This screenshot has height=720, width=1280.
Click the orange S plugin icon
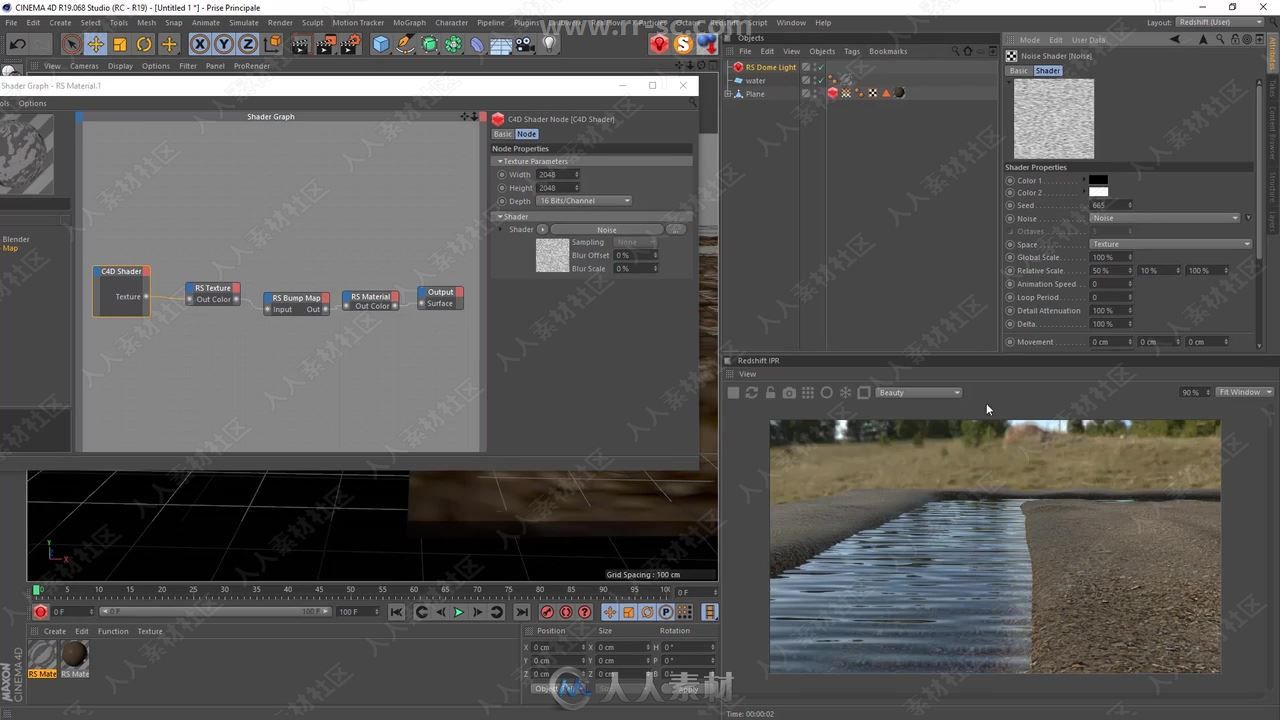click(x=683, y=44)
